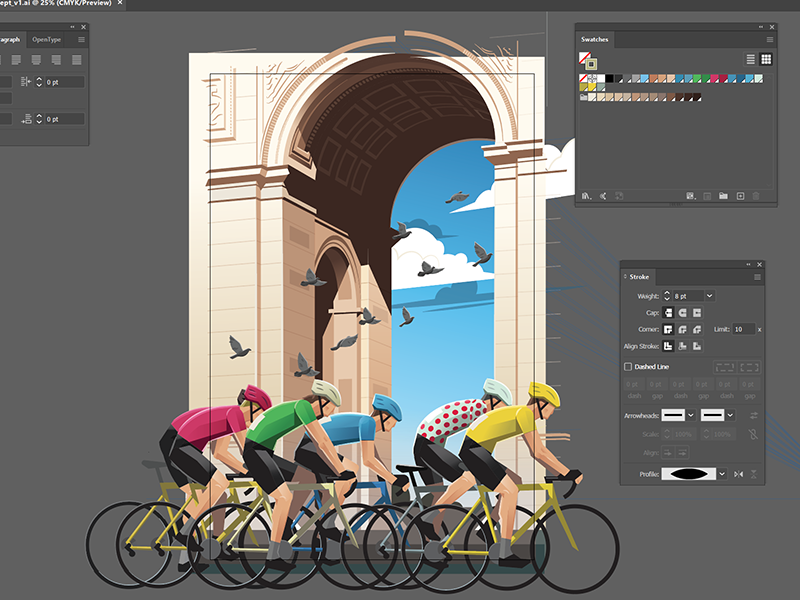Create a New Color Group folder

coord(723,196)
